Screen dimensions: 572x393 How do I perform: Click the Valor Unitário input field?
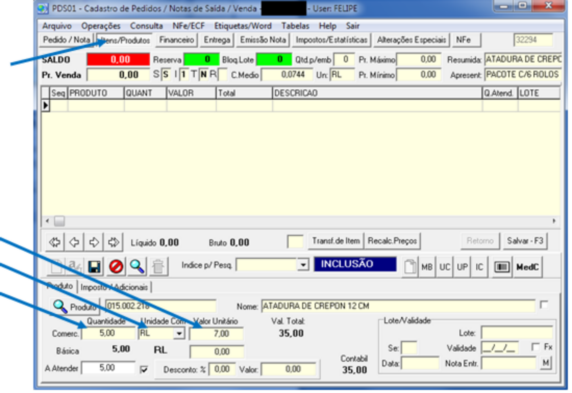(x=217, y=334)
